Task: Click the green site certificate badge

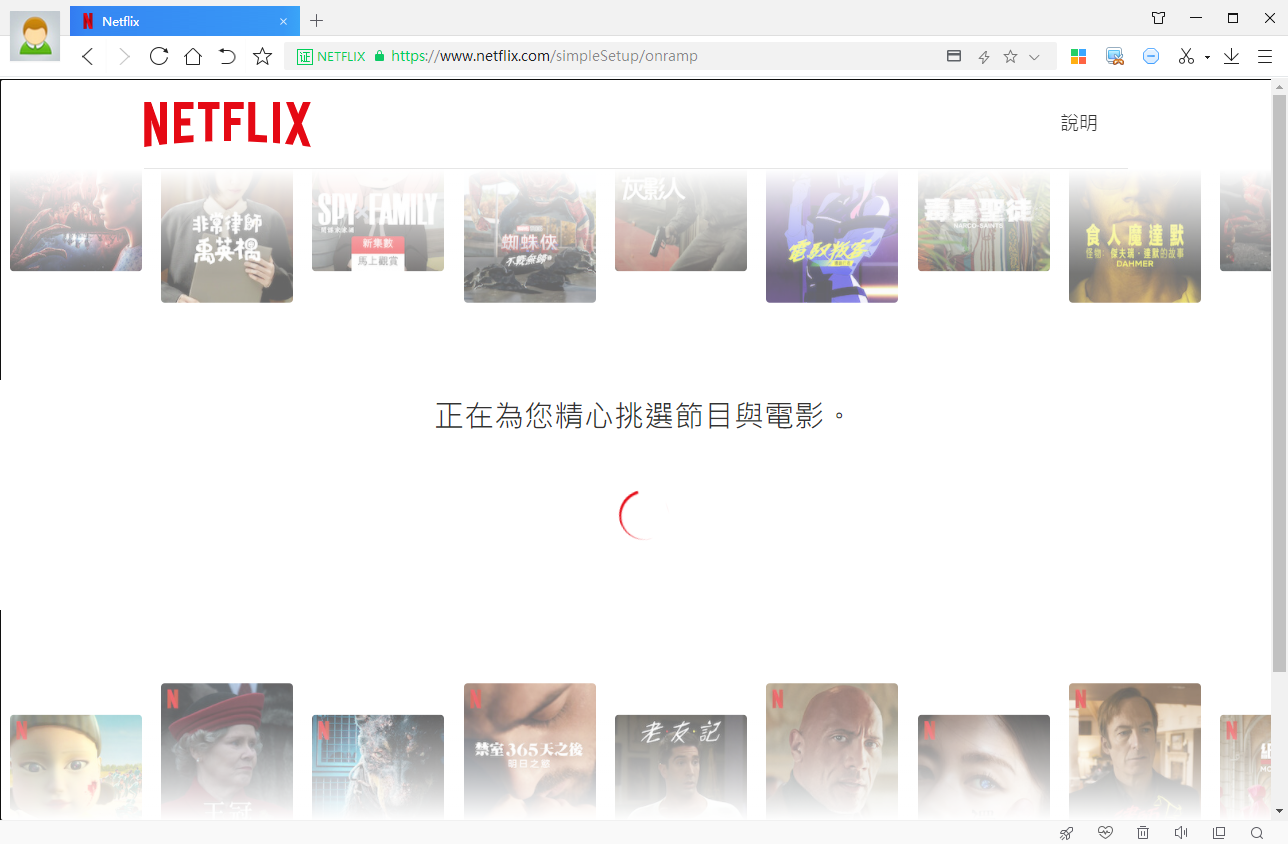Action: (x=331, y=57)
